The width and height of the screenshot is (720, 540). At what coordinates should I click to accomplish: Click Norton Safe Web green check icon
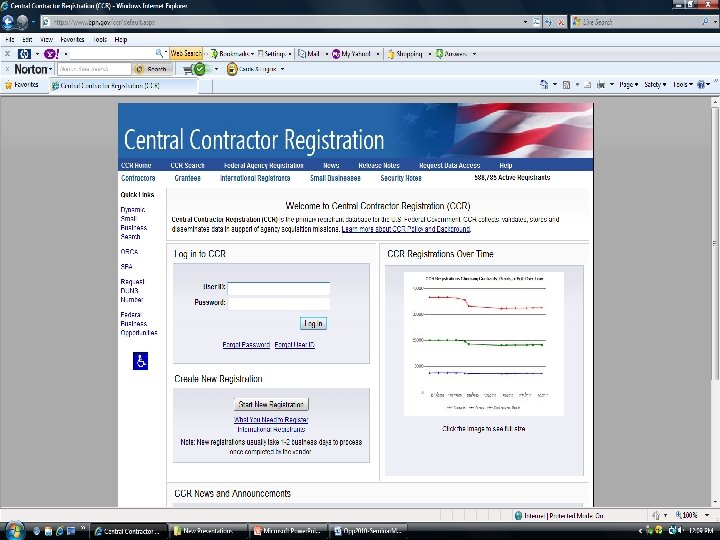(x=200, y=69)
